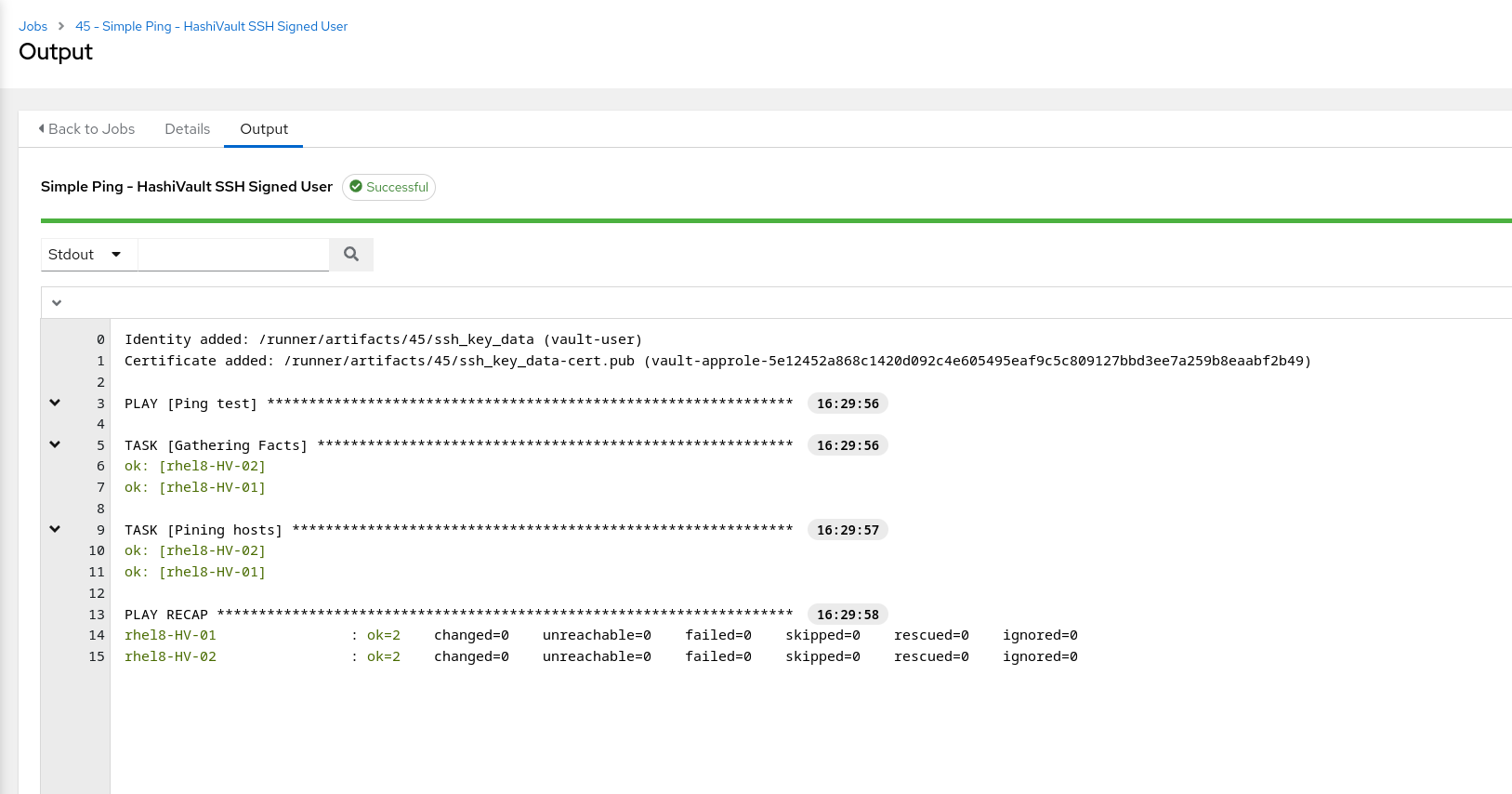Select the Output tab
1512x794 pixels.
[x=264, y=129]
